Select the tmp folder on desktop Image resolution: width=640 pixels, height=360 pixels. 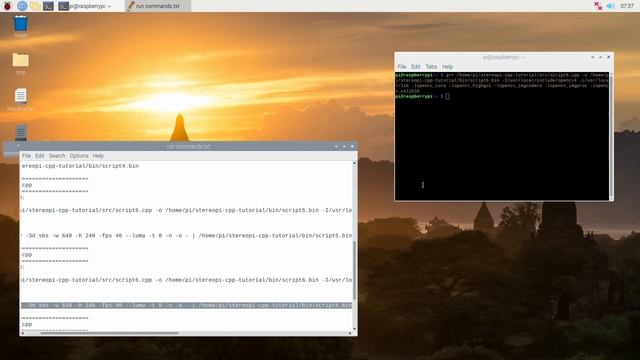coord(20,63)
